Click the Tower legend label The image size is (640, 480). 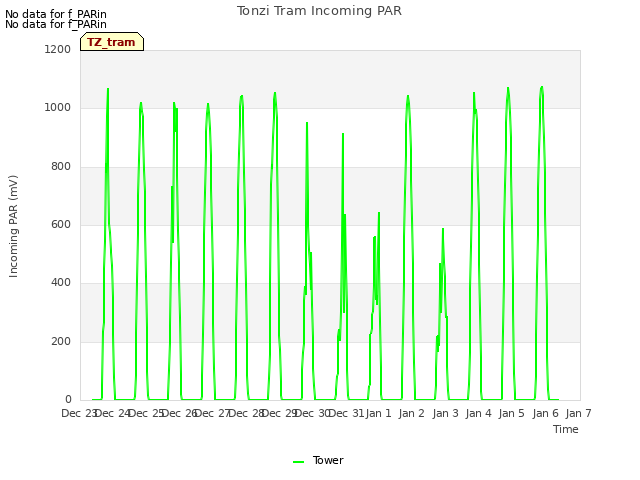[328, 460]
